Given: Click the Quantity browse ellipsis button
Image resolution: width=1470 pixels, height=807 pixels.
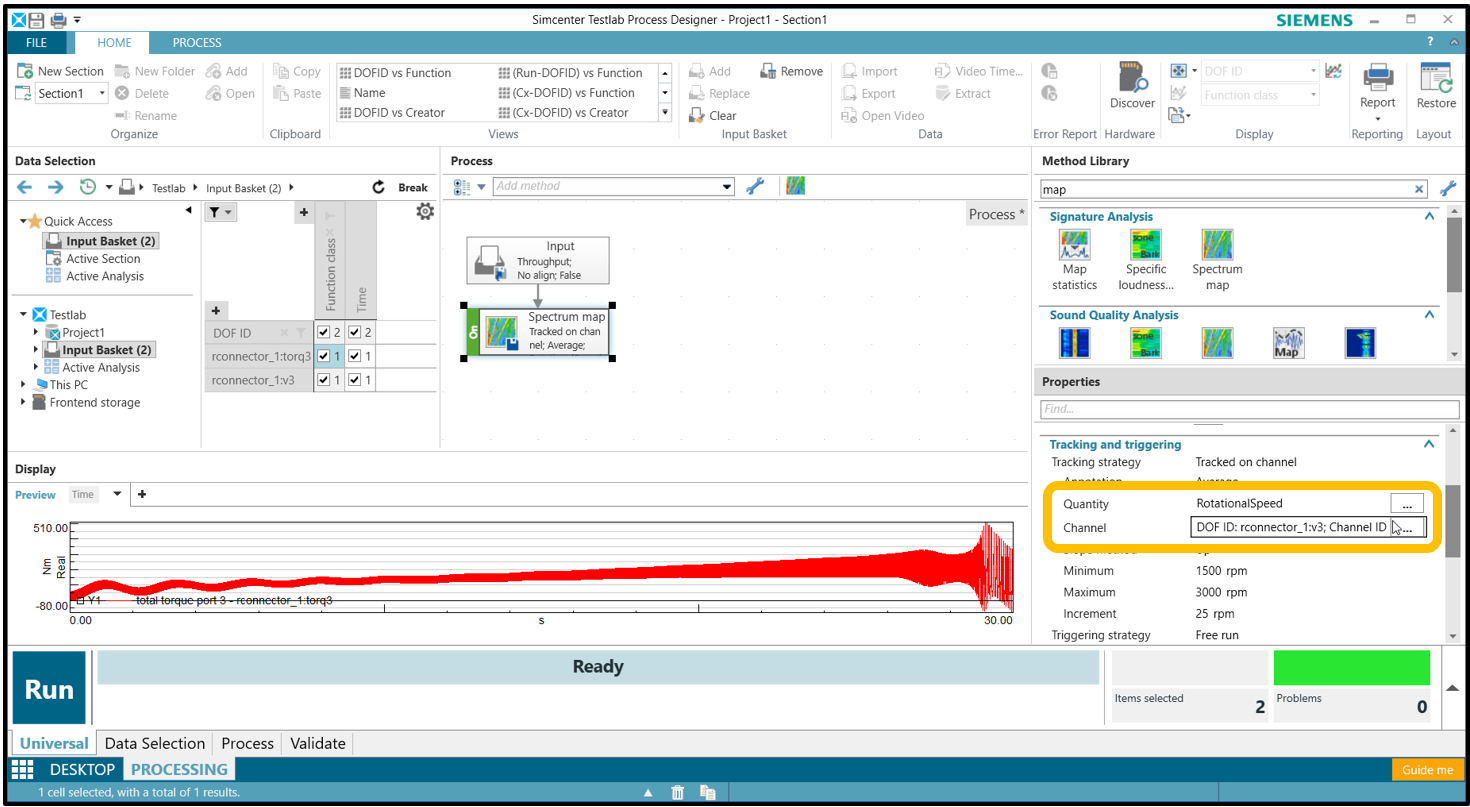Looking at the screenshot, I should tap(1406, 504).
